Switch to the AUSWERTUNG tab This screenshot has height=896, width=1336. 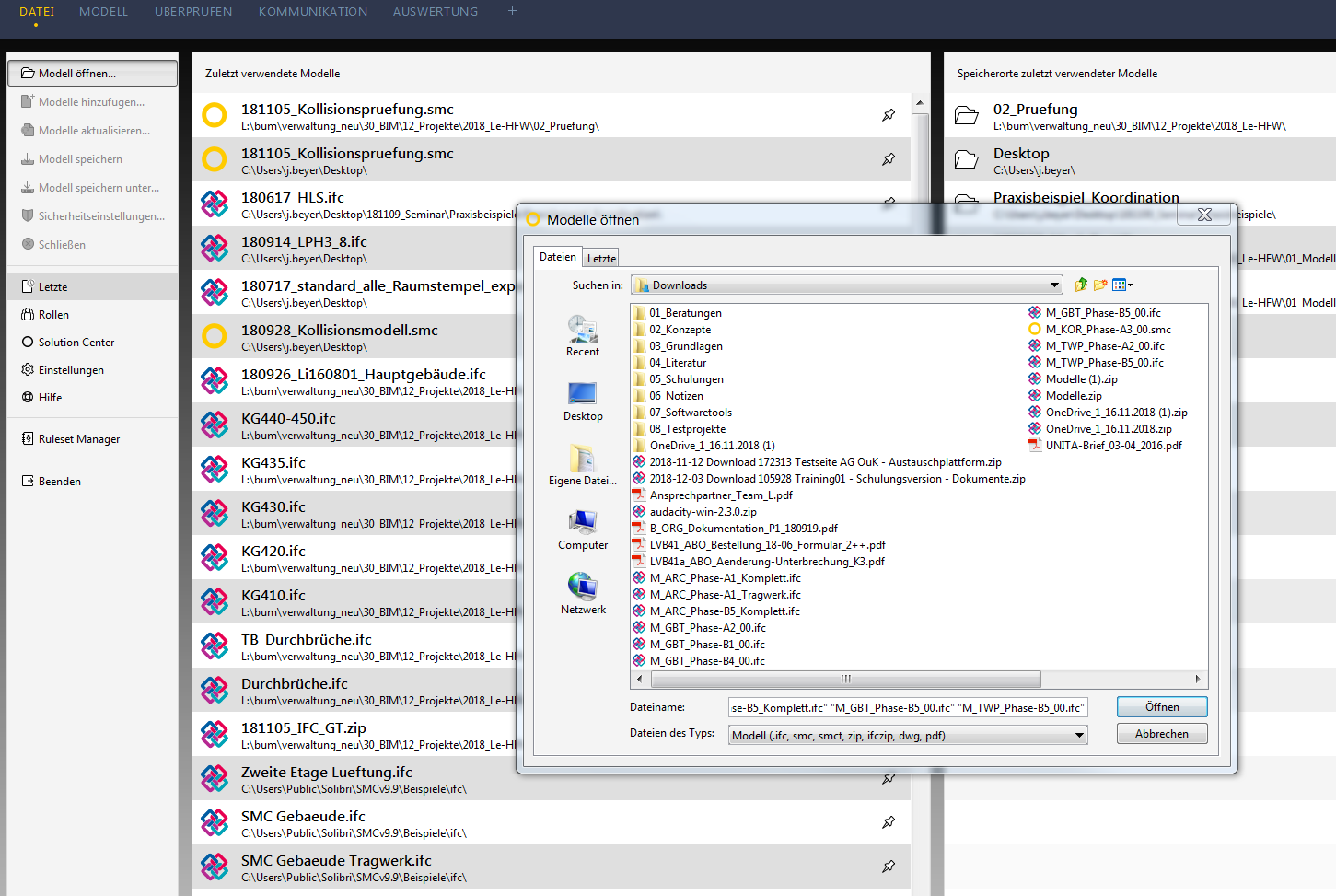tap(436, 12)
